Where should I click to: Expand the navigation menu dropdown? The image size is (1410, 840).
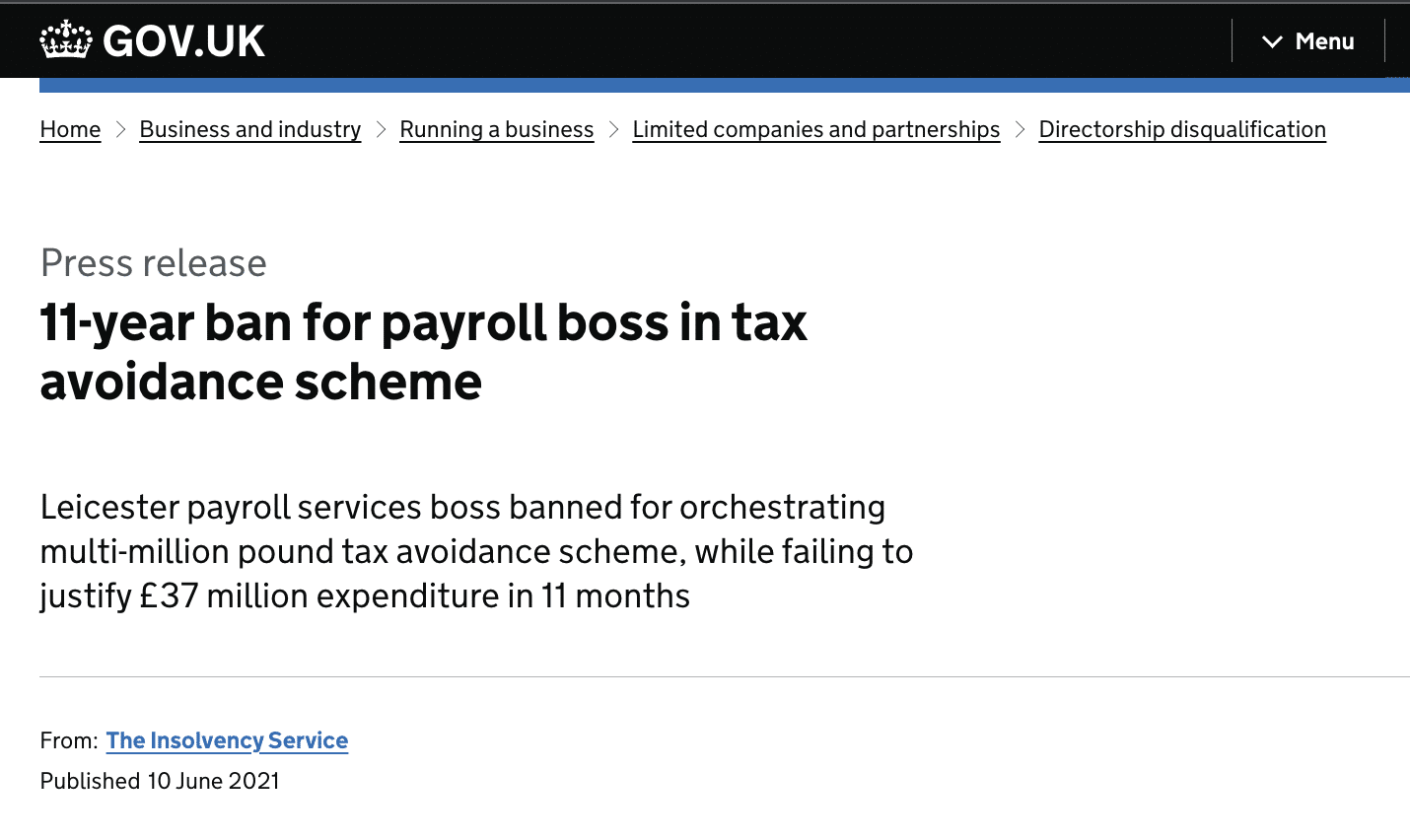(x=1306, y=41)
